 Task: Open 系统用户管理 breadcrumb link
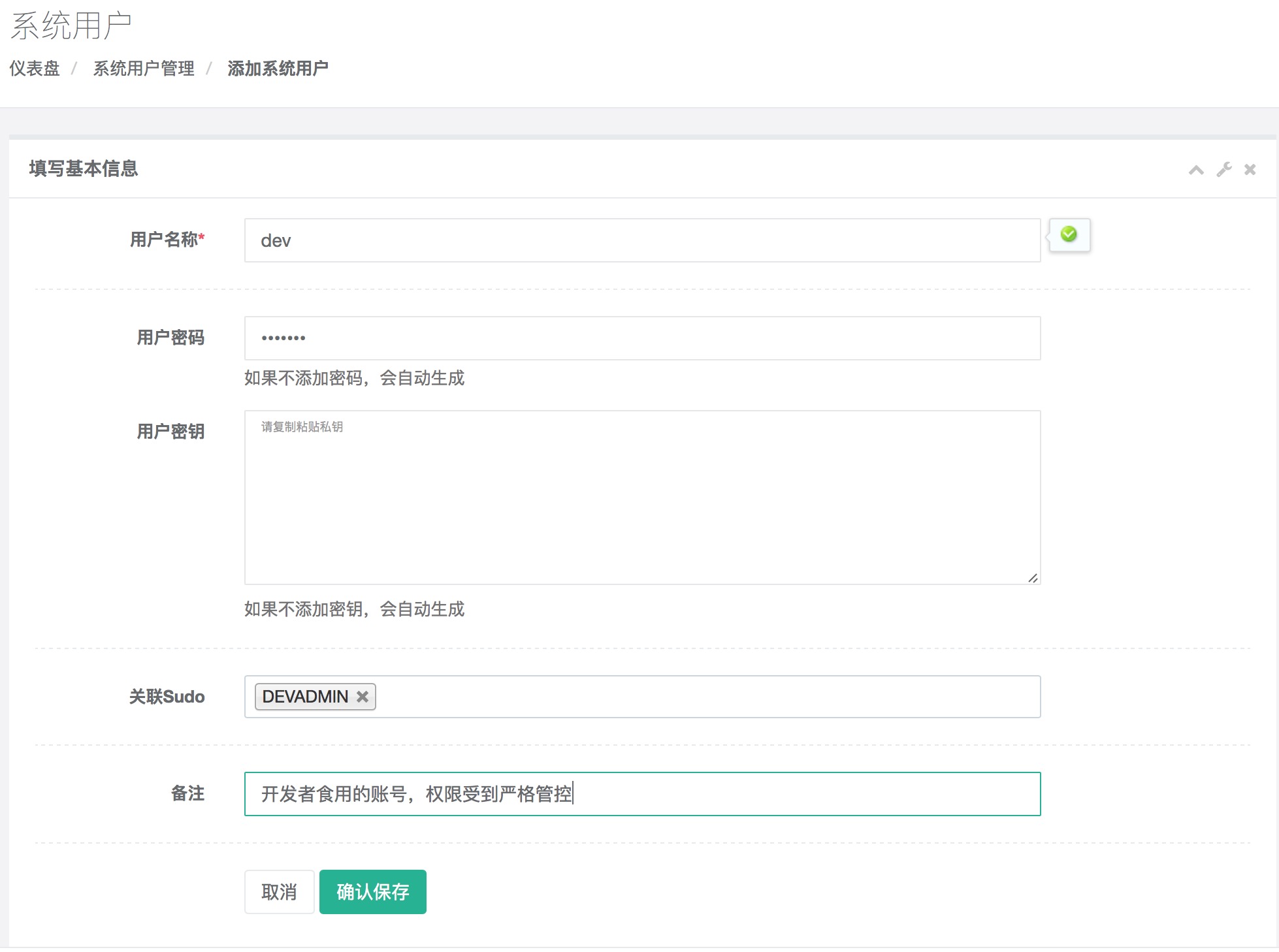click(x=144, y=69)
